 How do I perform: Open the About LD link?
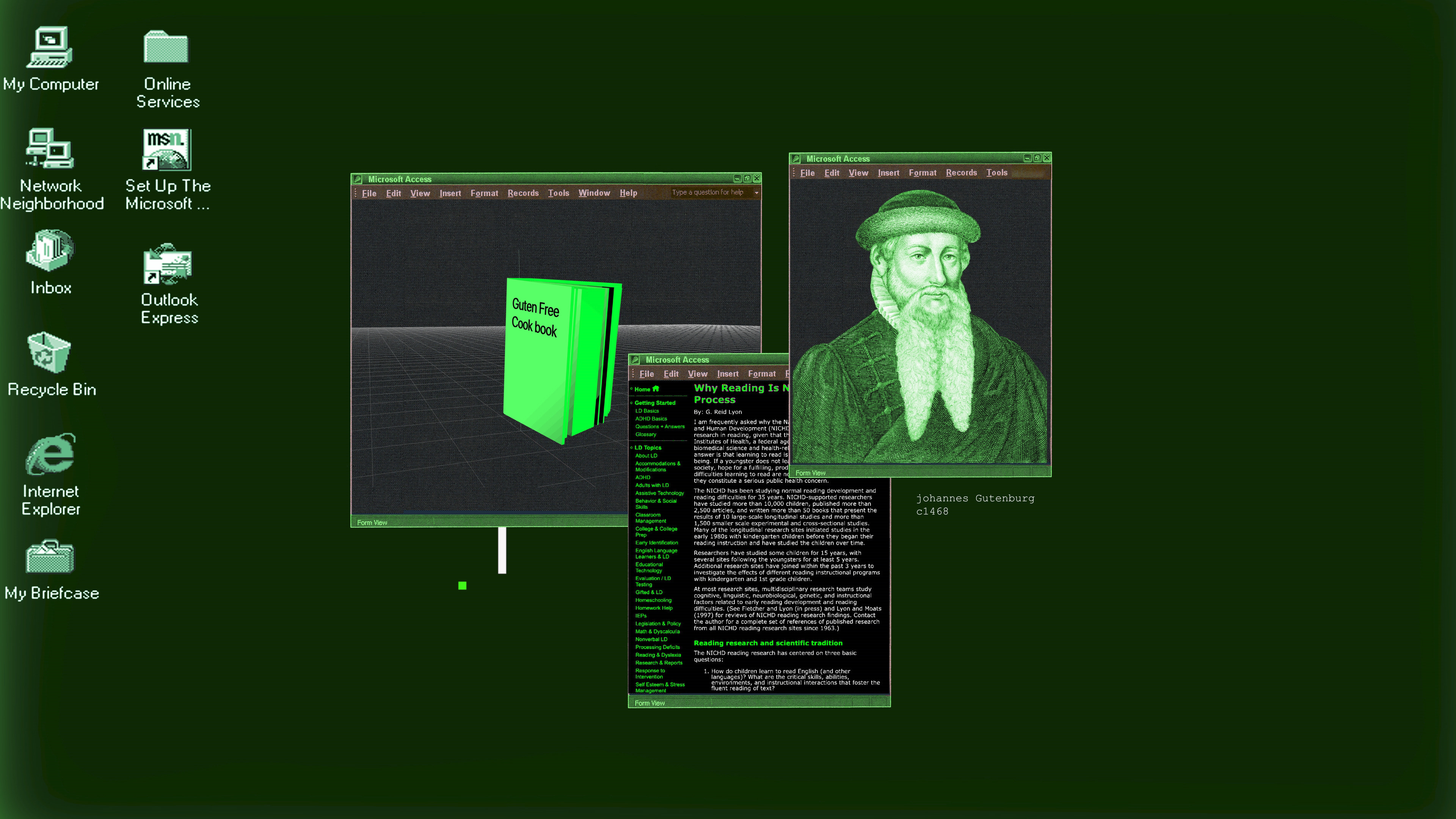[646, 455]
